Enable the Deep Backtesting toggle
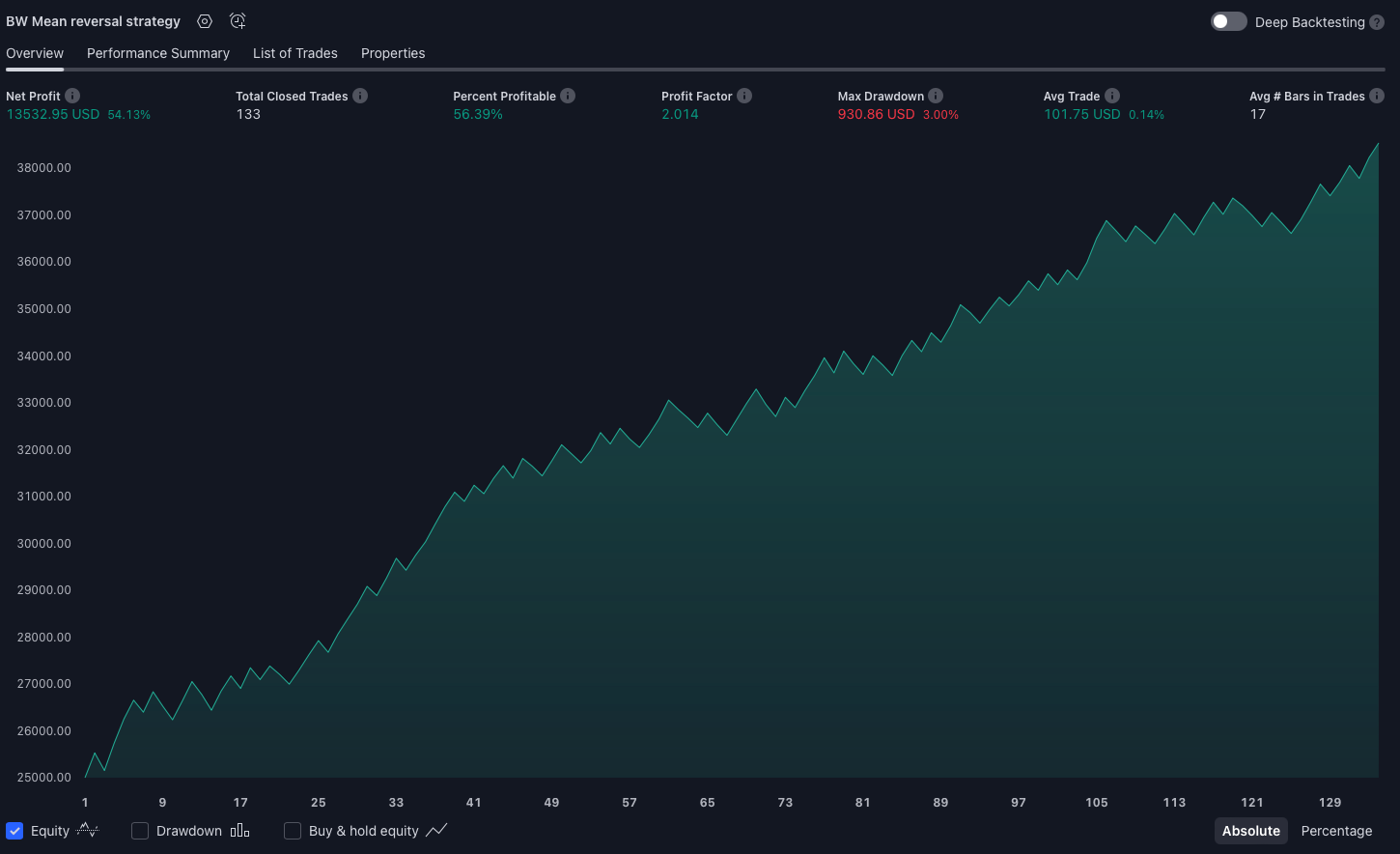 tap(1228, 21)
